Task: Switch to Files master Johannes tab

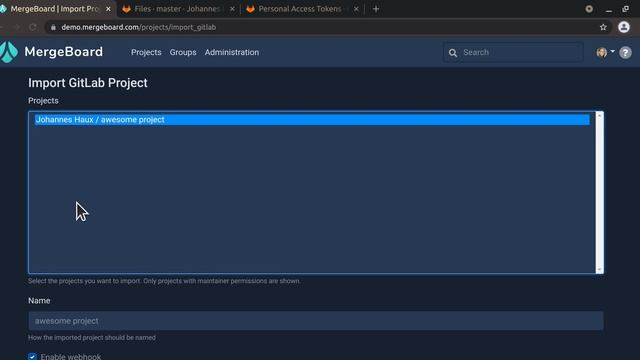Action: 178,9
